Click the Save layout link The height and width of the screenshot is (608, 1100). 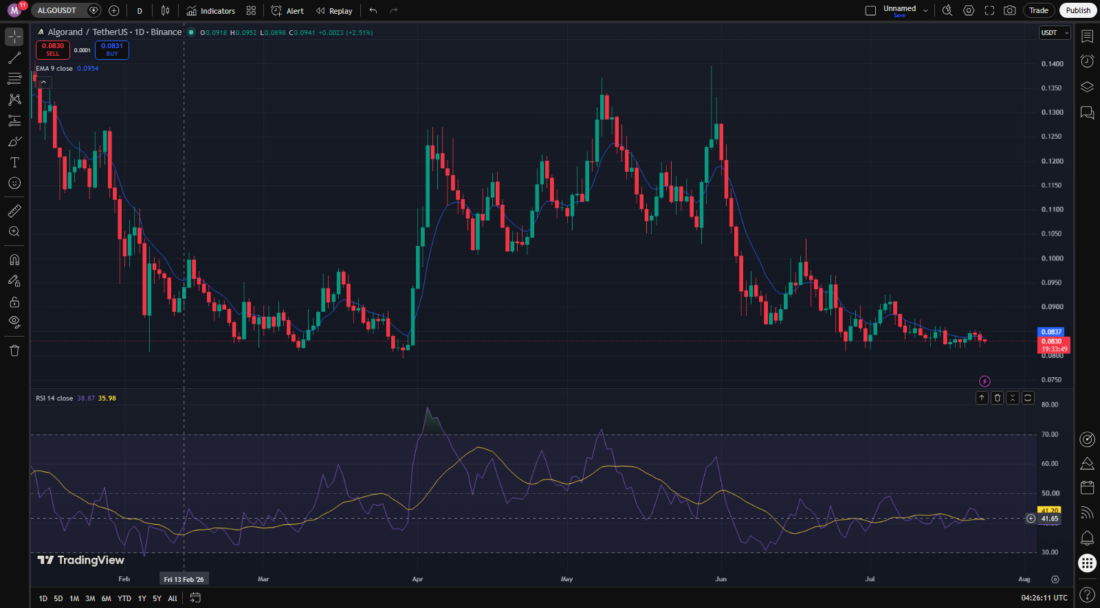(x=899, y=15)
